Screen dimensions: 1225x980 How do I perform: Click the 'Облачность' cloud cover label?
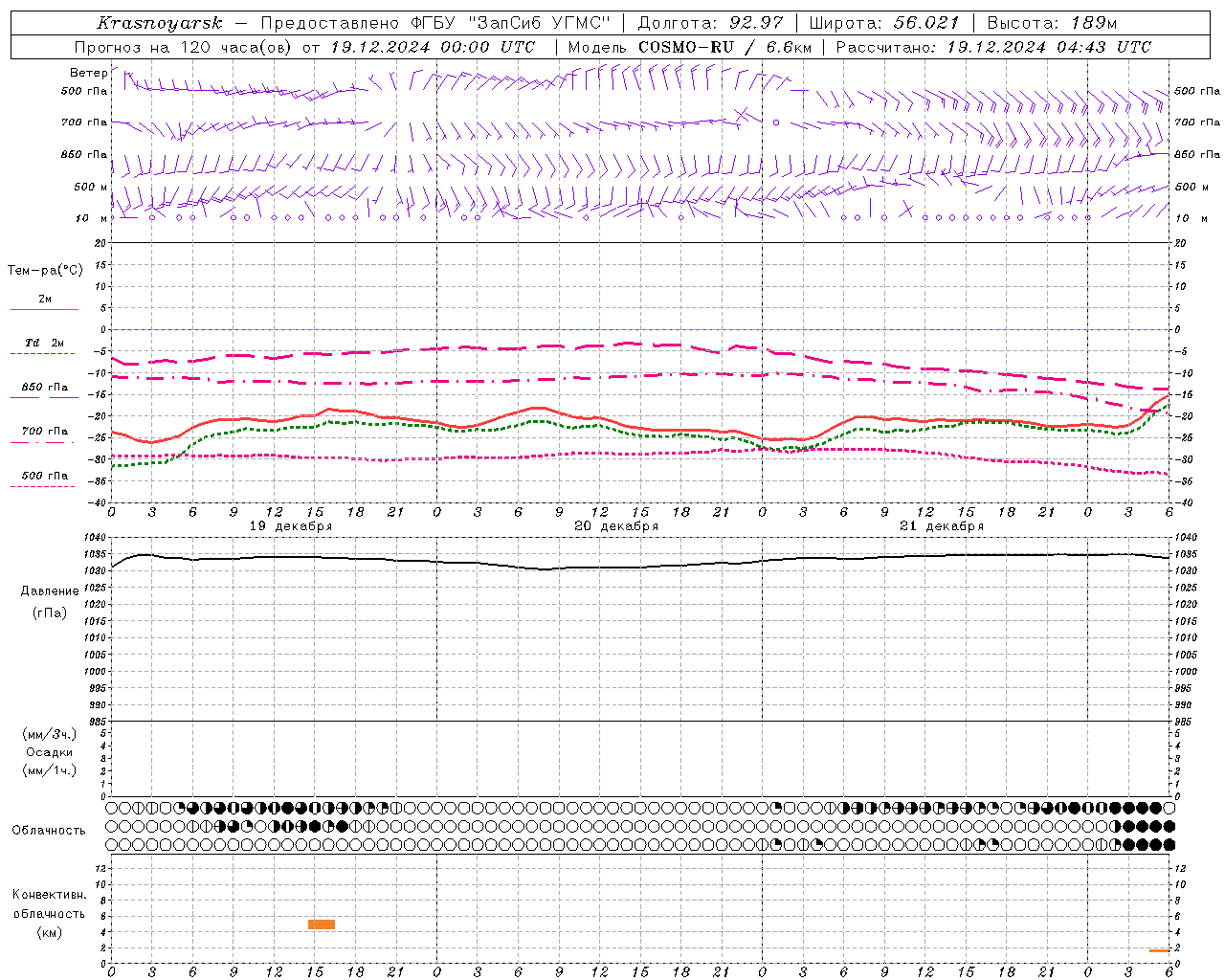coord(49,831)
